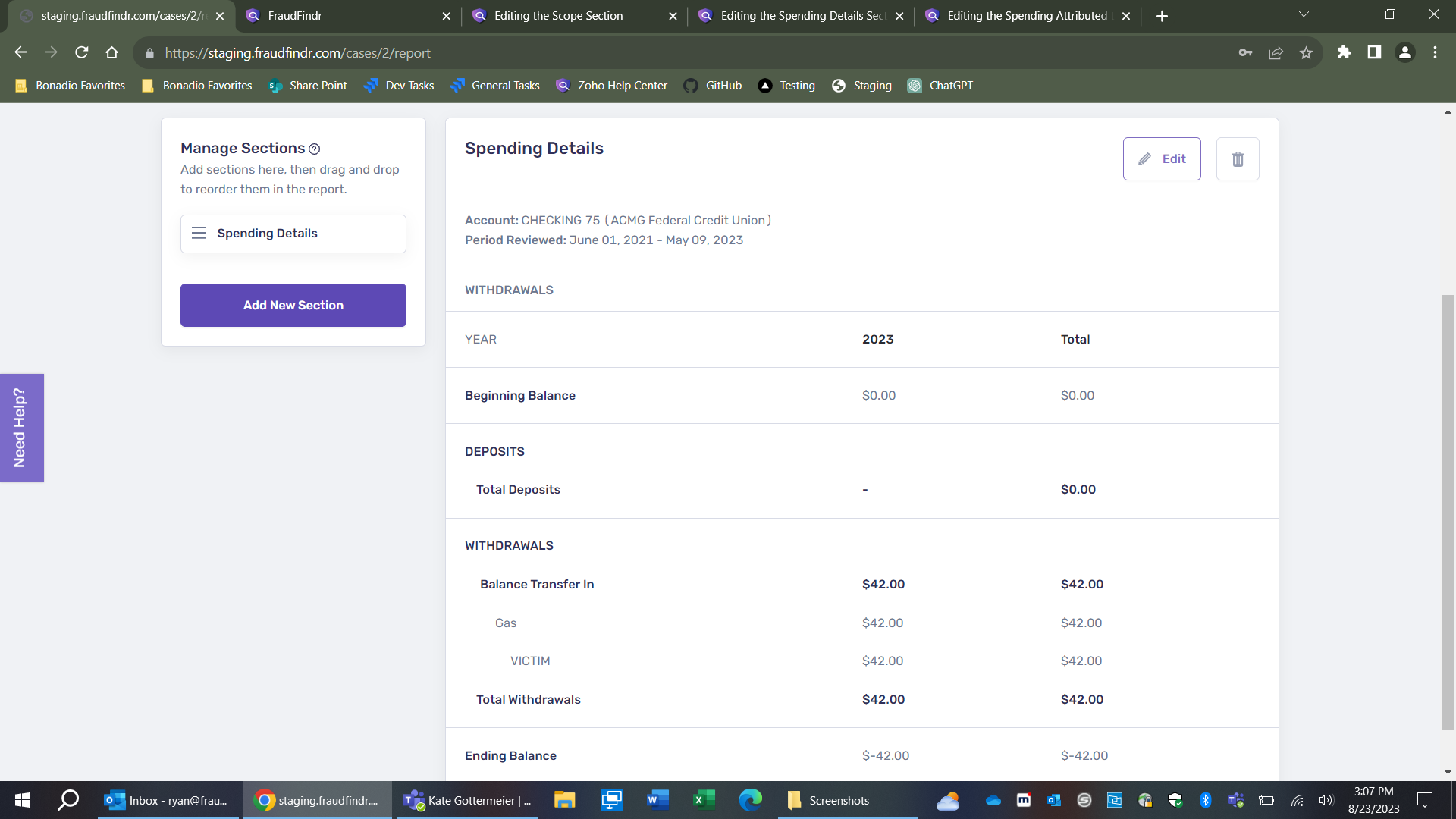Viewport: 1456px width, 819px height.
Task: Click the Edit button for Spending Details
Action: point(1162,159)
